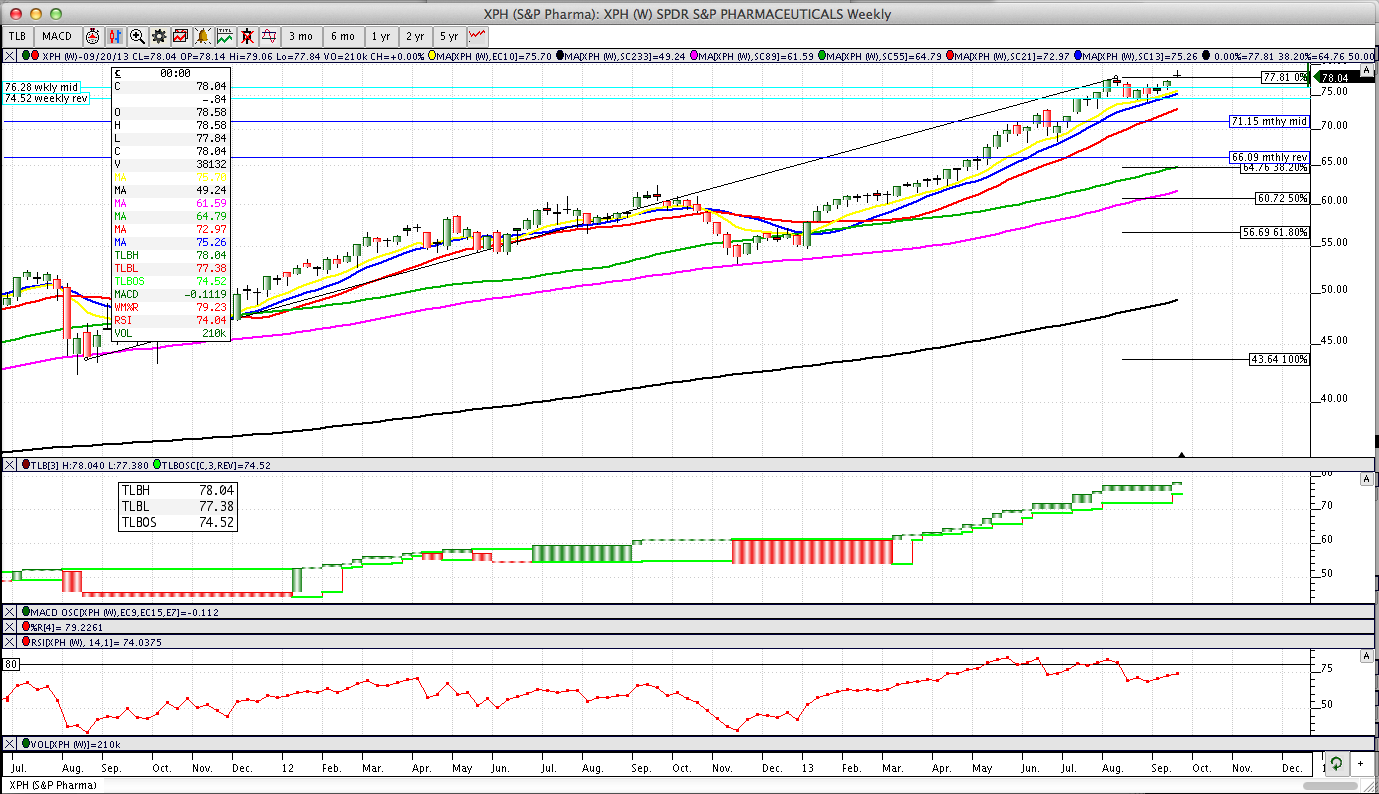Click the green/red XPH price series dots
The image size is (1379, 794).
[x=30, y=56]
